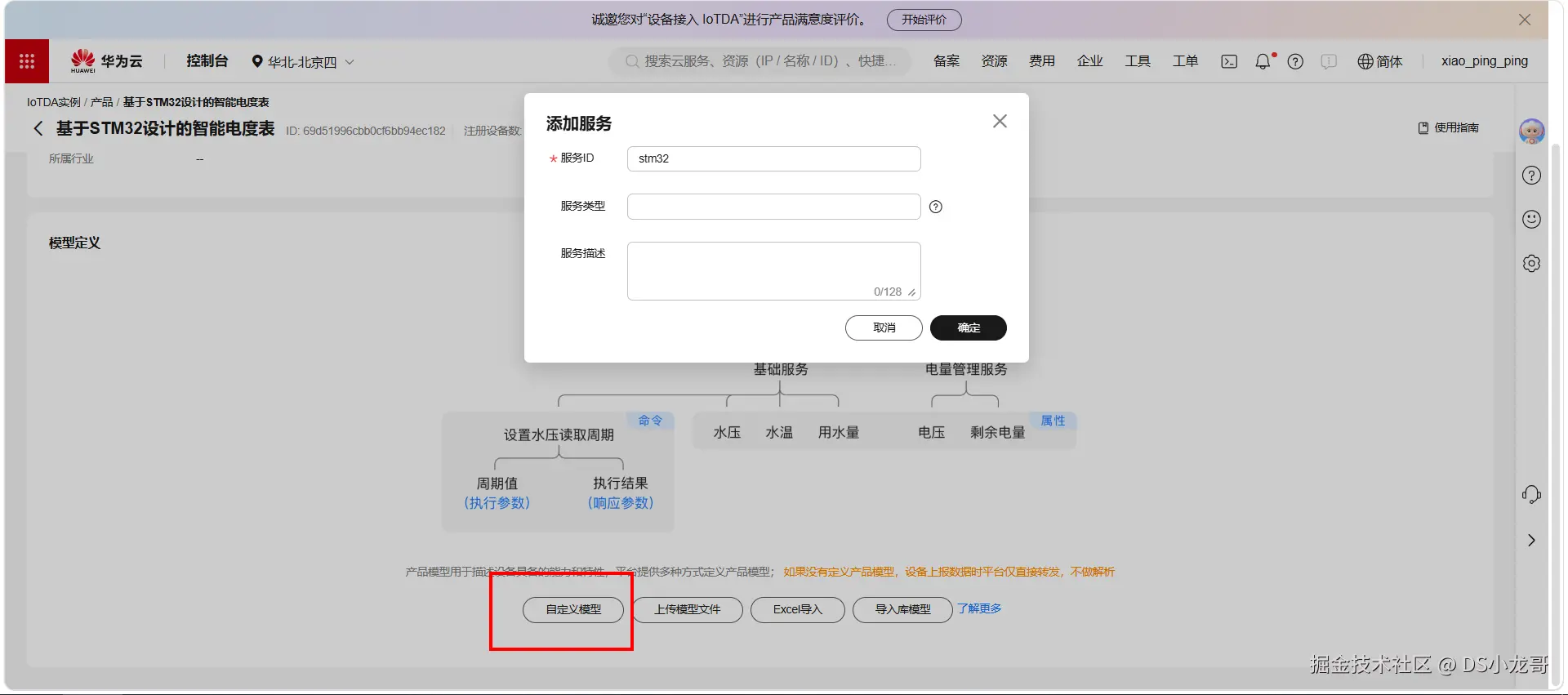This screenshot has width=1568, height=695.
Task: Expand the right sidebar chevron
Action: click(x=1531, y=540)
